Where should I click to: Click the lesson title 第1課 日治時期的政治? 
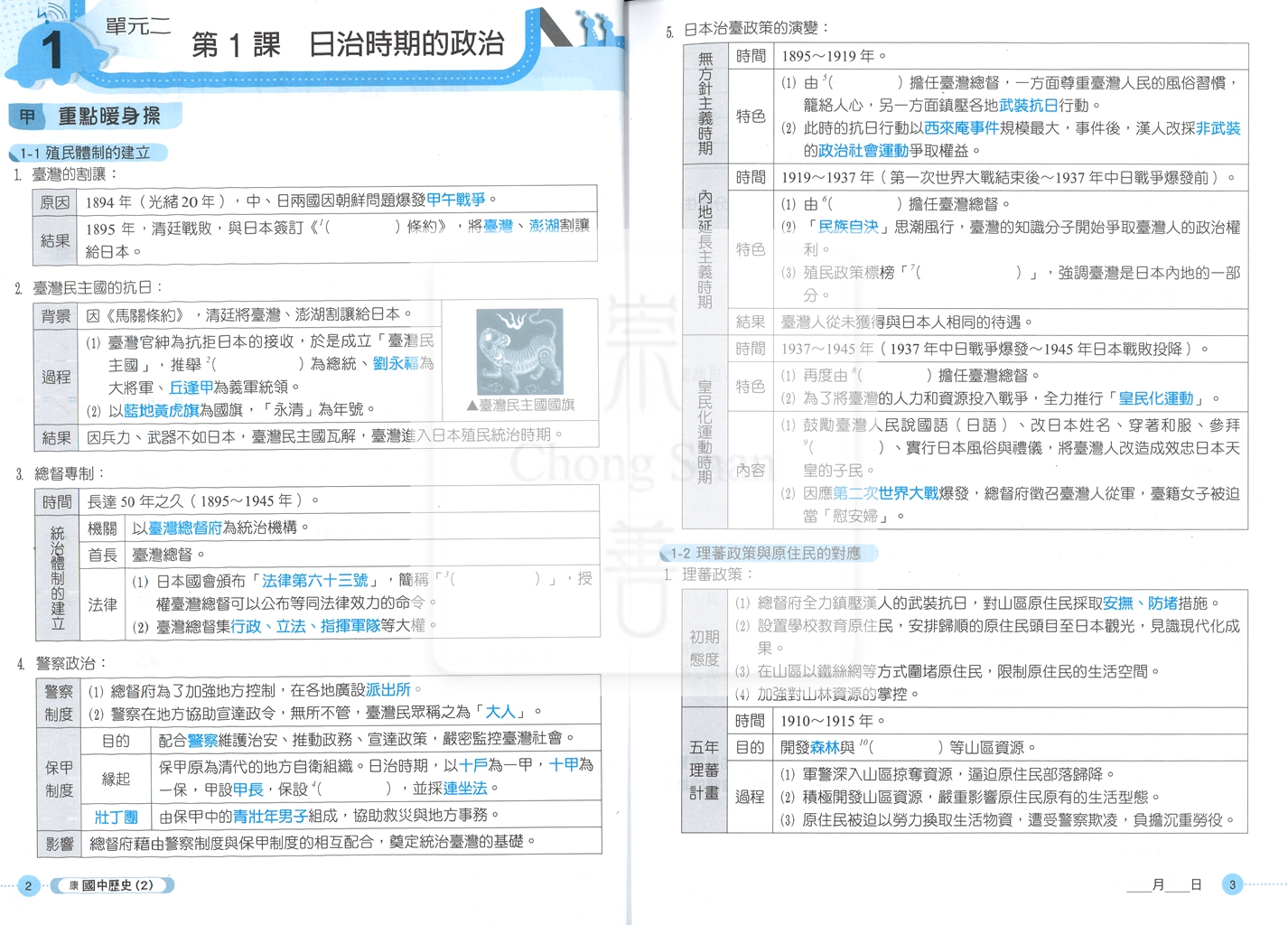347,44
